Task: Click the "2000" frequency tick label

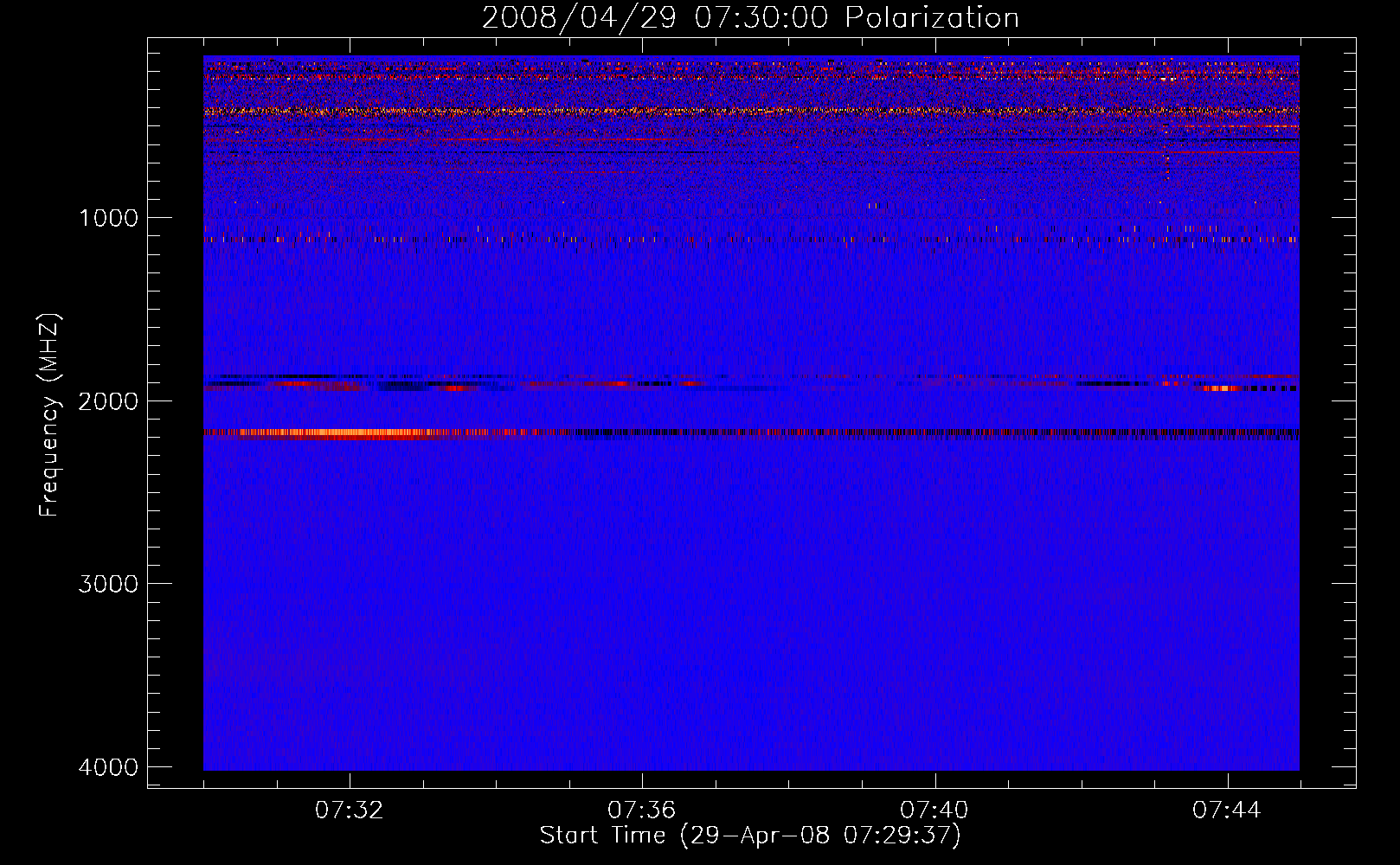Action: (108, 401)
